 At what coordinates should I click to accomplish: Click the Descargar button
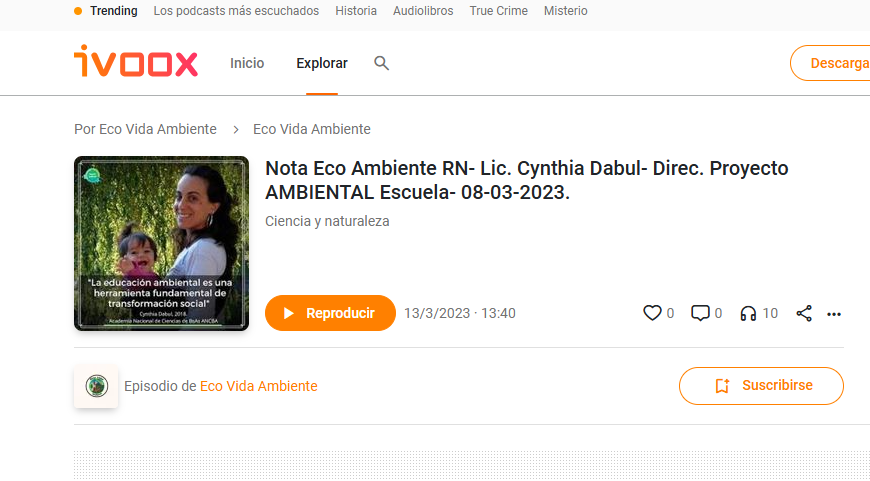831,63
